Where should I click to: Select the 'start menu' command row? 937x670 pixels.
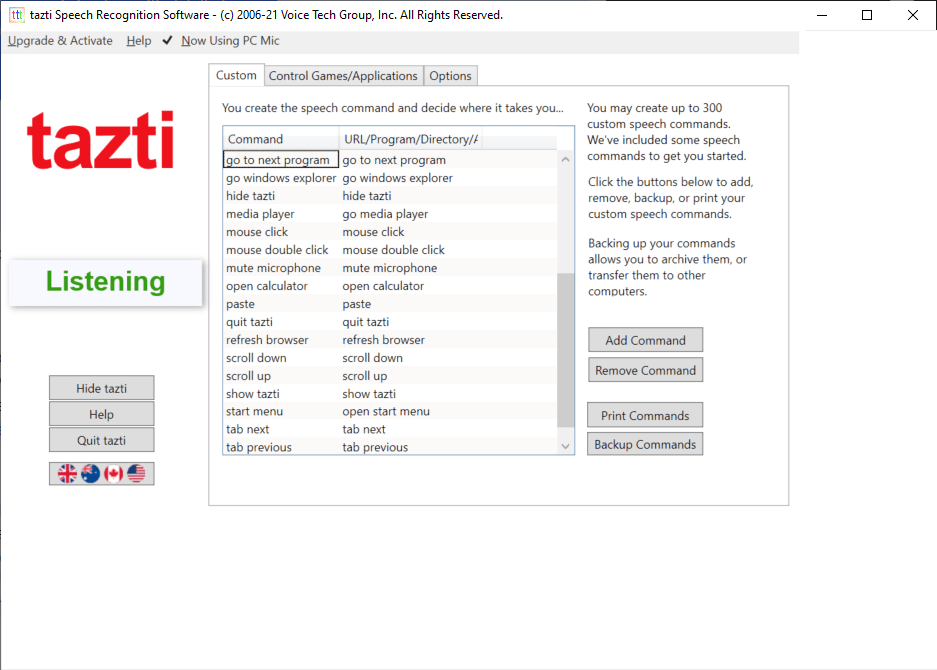coord(390,411)
